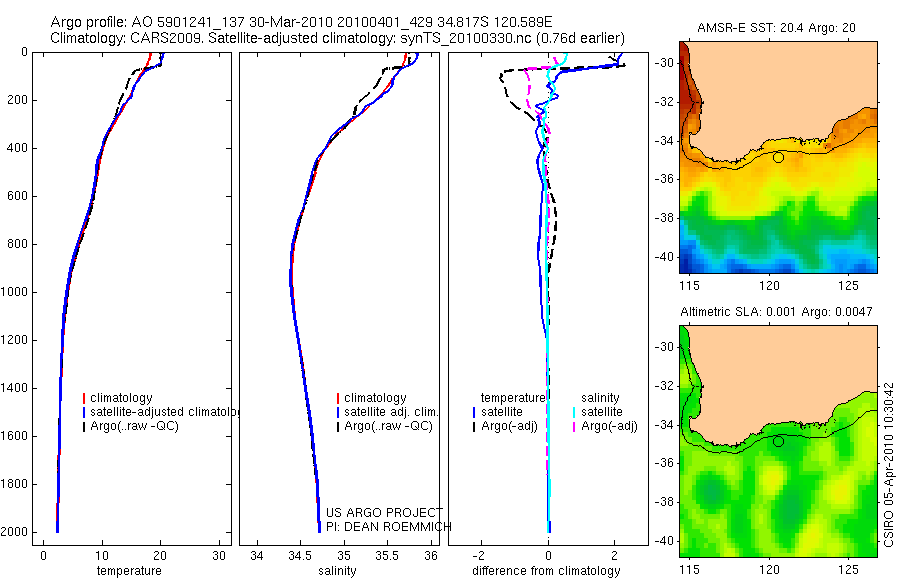Click the SST map latitude label '-32'
The width and height of the screenshot is (900, 580).
click(x=664, y=102)
